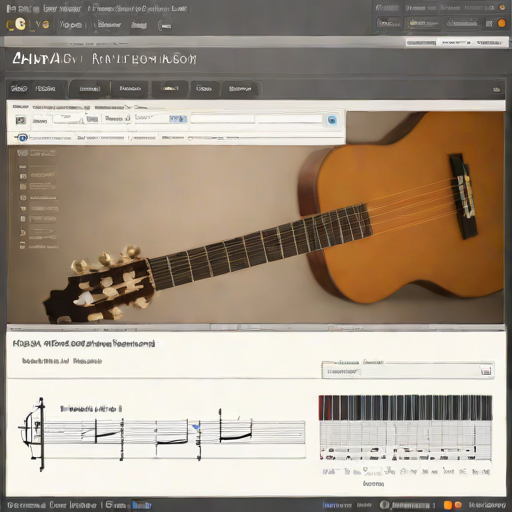Click the orange-red circle icon in the status bar

tap(458, 504)
